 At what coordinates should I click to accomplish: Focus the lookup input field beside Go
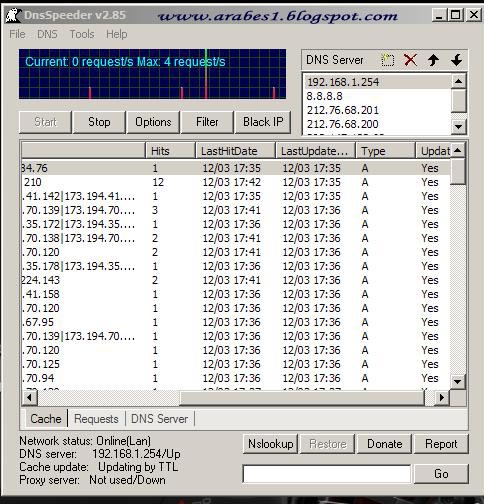click(x=327, y=474)
